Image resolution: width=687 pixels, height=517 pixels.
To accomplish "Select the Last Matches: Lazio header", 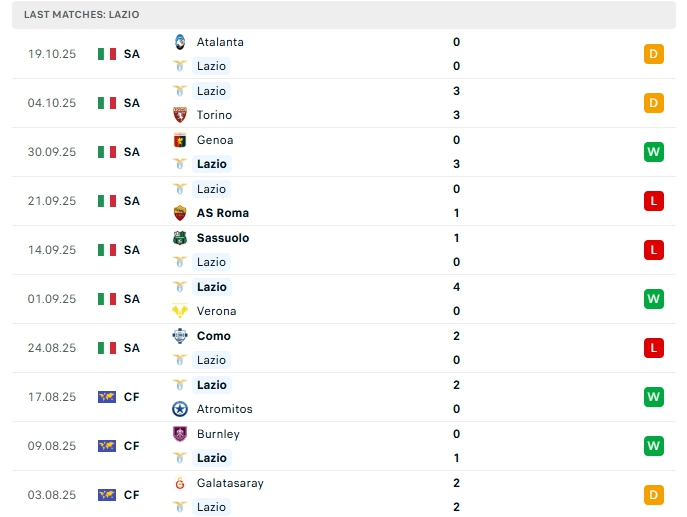I will click(x=82, y=15).
